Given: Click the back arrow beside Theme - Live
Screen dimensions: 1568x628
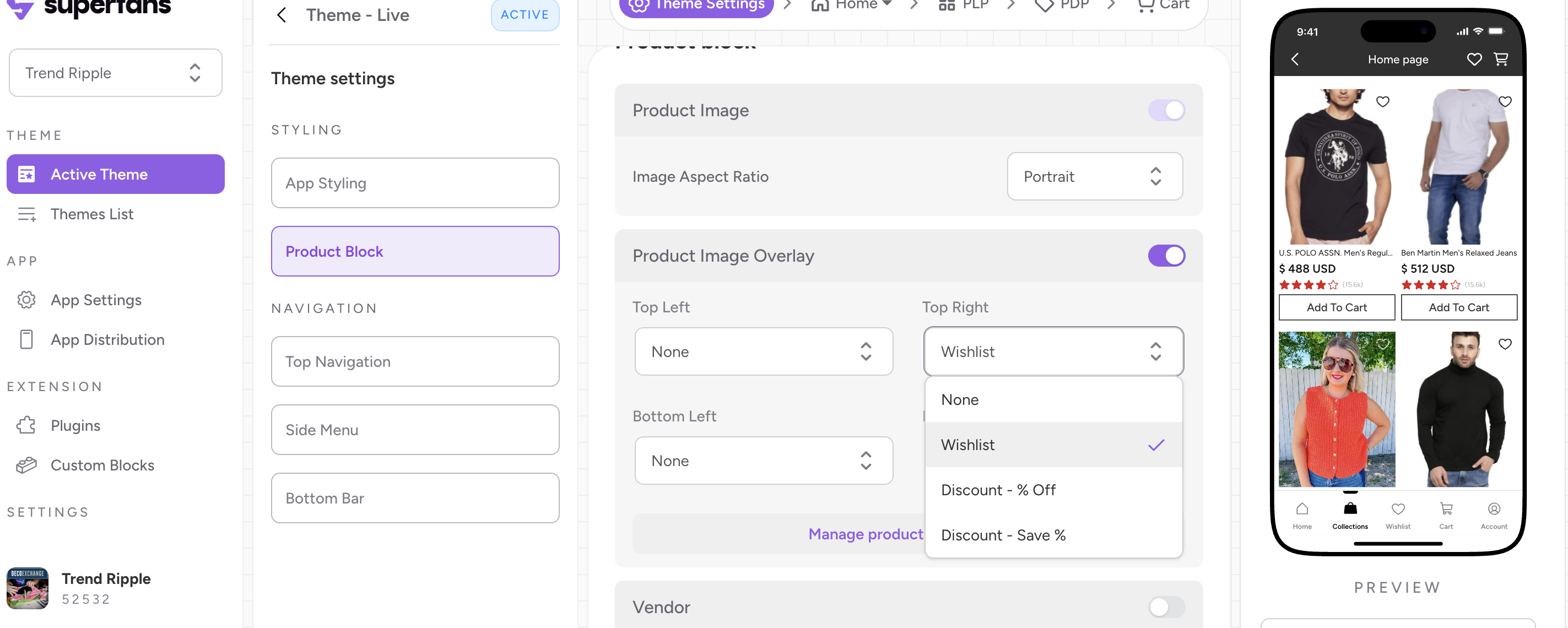Looking at the screenshot, I should tap(281, 15).
